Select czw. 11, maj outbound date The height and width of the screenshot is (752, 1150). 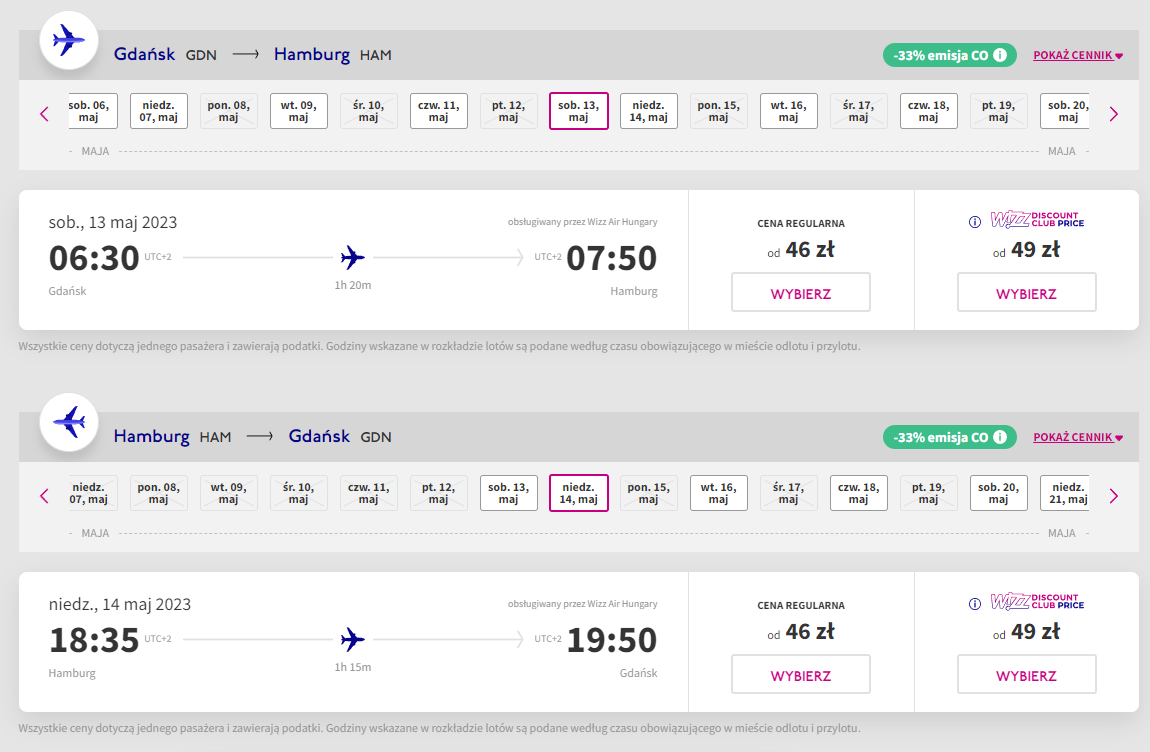(x=439, y=111)
